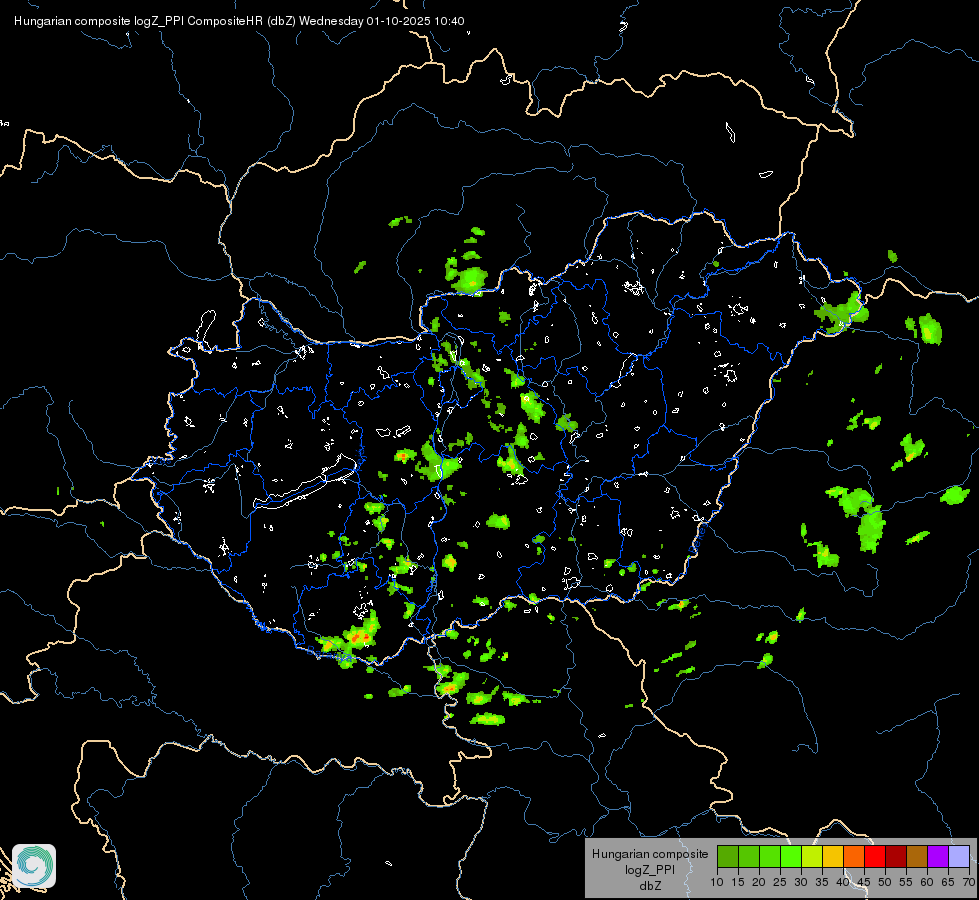Click the legend scale value '50'
Screen dimensions: 979x900
[885, 883]
